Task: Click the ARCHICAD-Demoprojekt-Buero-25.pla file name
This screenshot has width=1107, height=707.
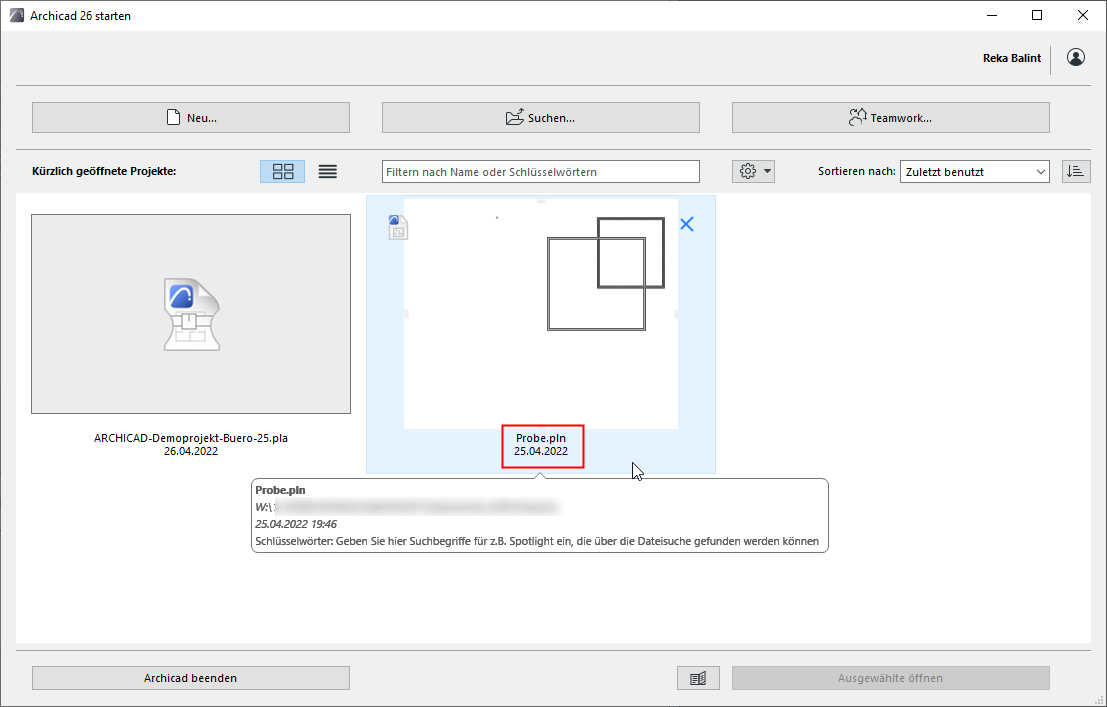Action: pyautogui.click(x=191, y=438)
